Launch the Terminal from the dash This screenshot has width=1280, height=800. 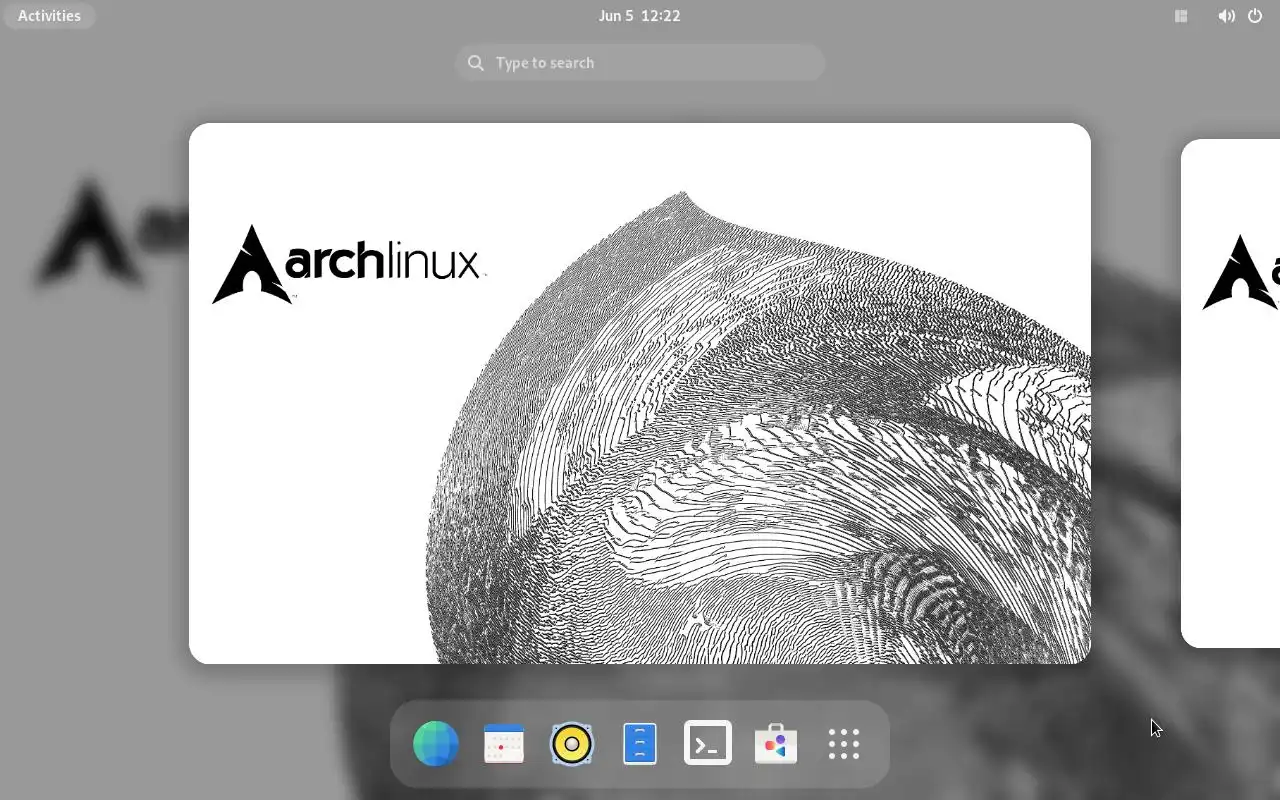[x=708, y=744]
